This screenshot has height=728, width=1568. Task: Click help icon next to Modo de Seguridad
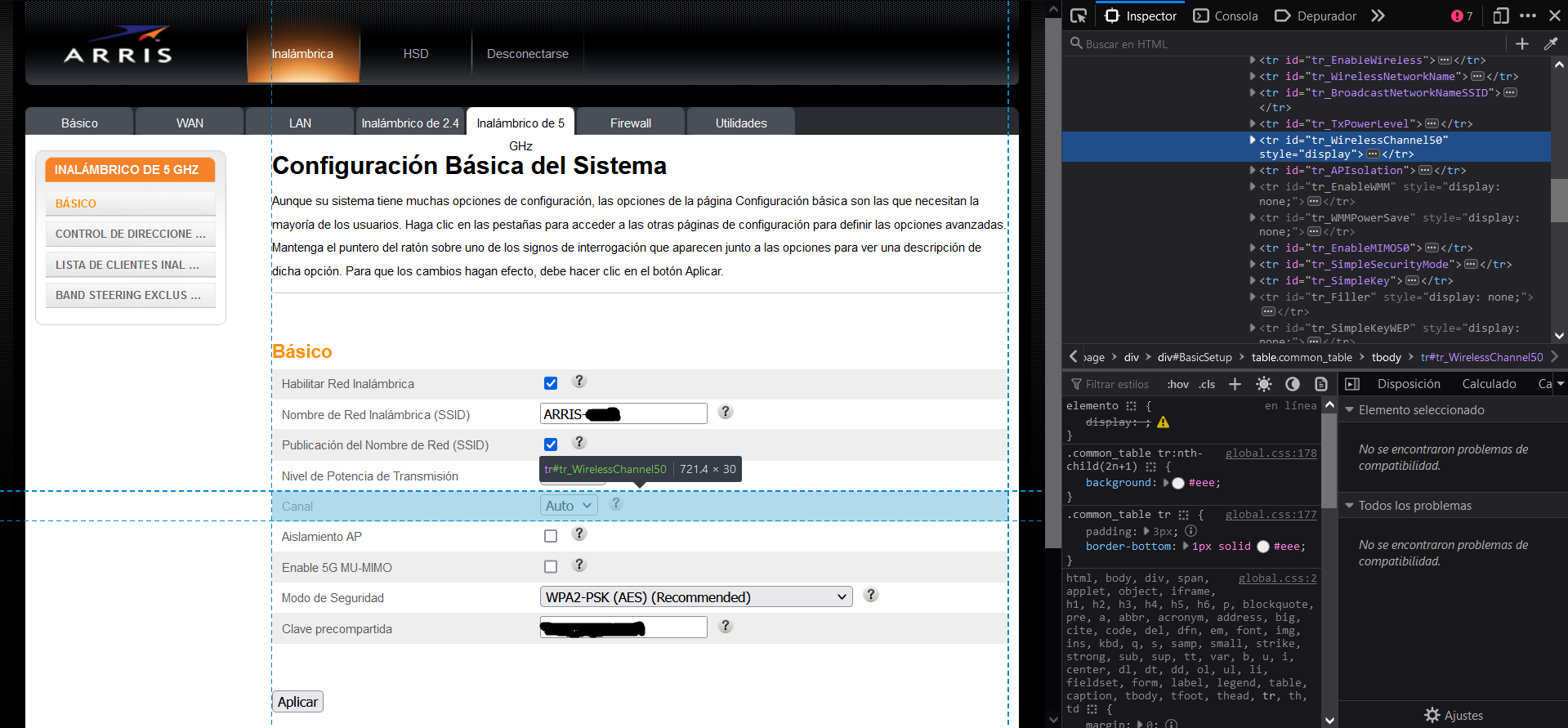coord(871,595)
